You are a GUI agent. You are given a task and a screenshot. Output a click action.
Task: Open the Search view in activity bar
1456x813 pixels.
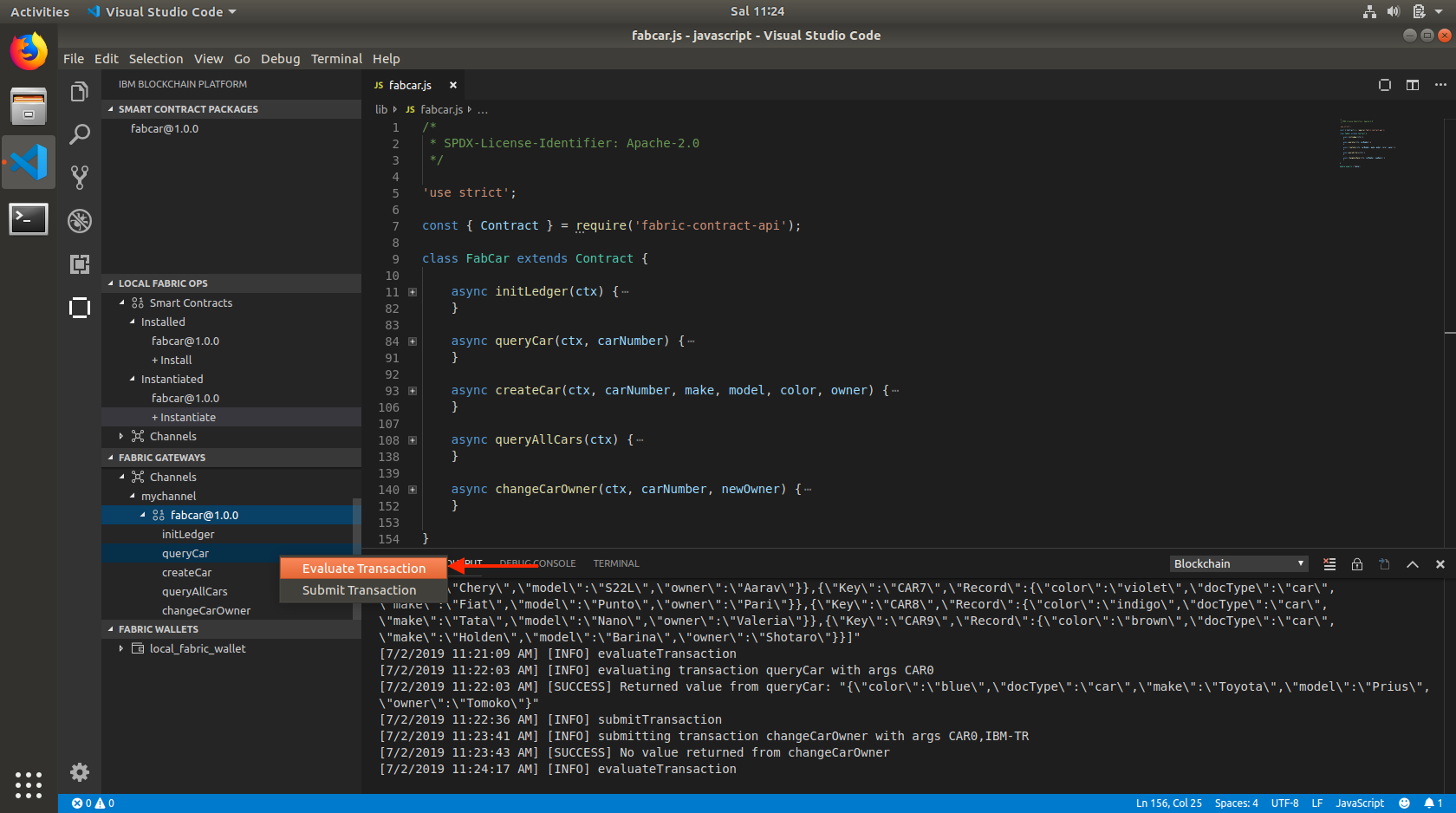click(79, 134)
